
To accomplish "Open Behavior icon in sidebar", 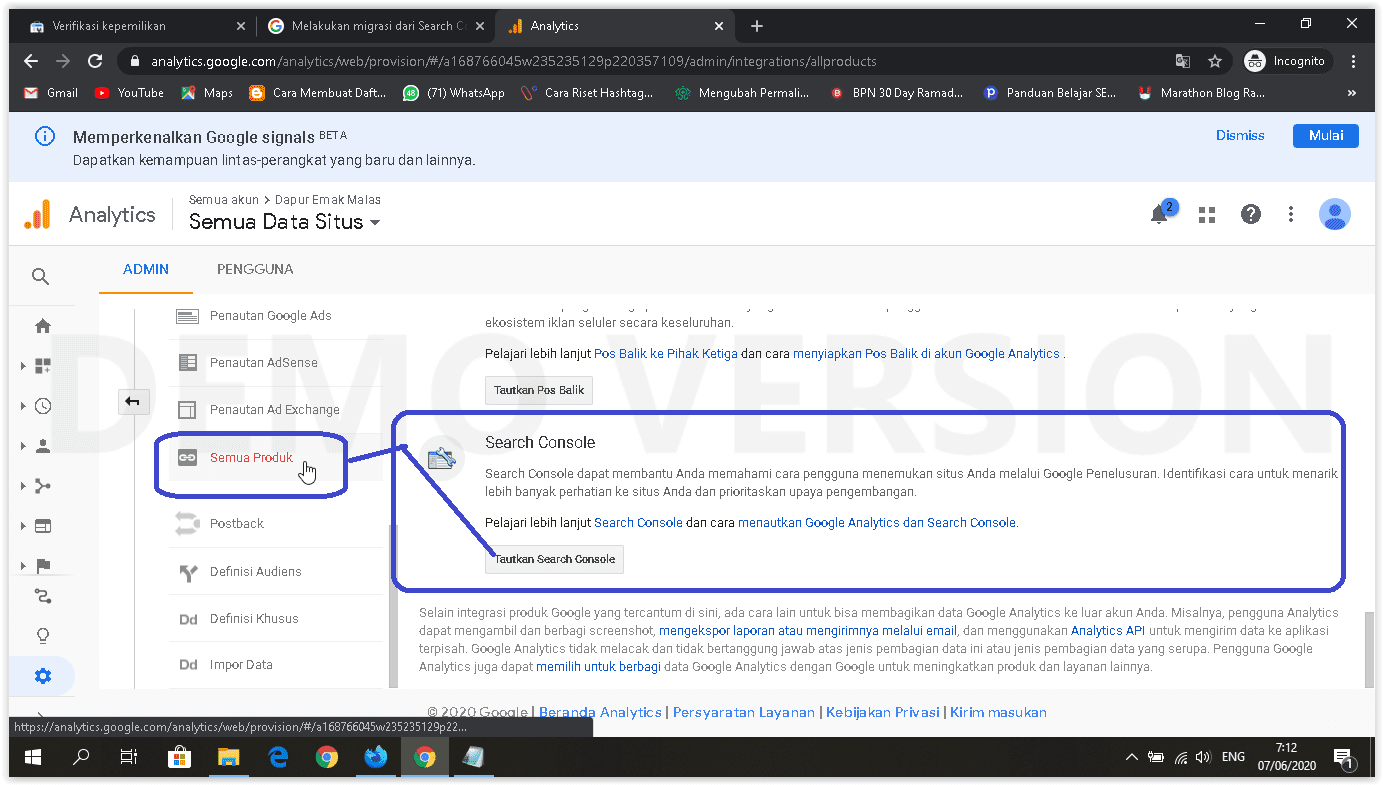I will coord(43,526).
